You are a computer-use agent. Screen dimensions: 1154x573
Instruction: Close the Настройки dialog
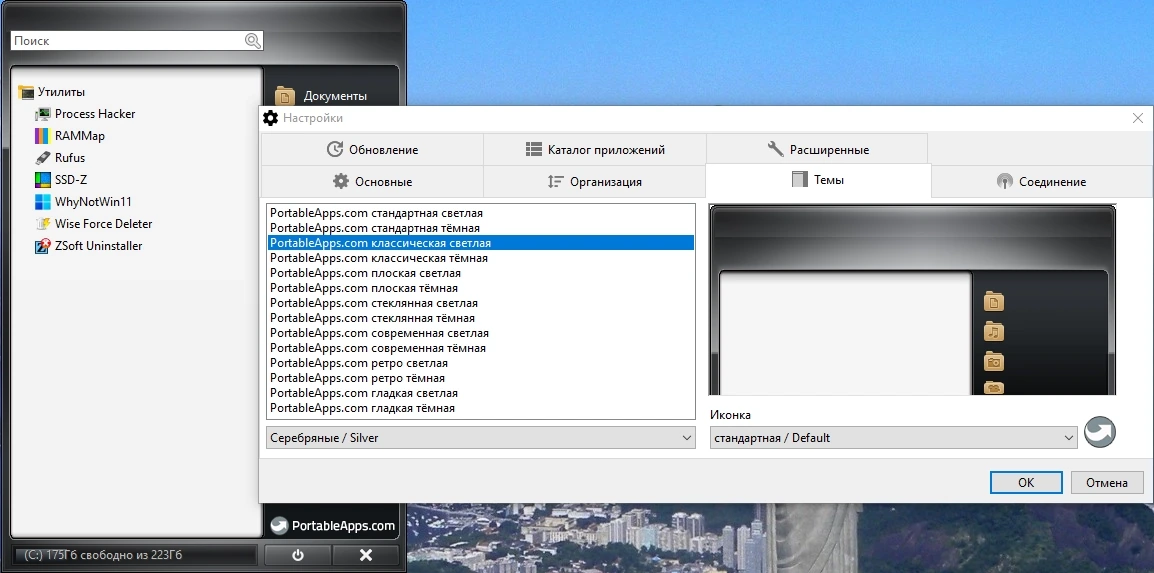[1137, 118]
